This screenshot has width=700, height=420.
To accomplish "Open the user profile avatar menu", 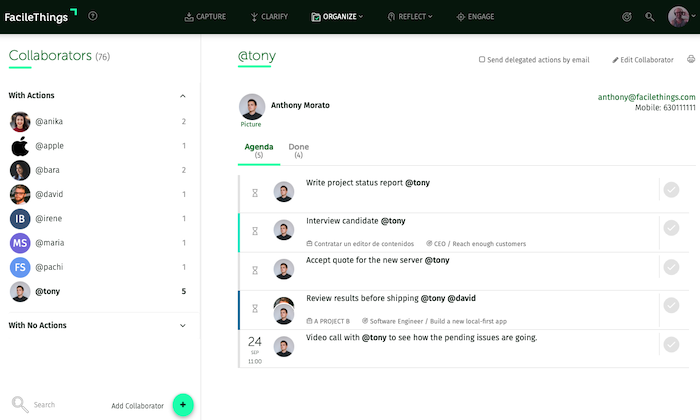I will (679, 17).
